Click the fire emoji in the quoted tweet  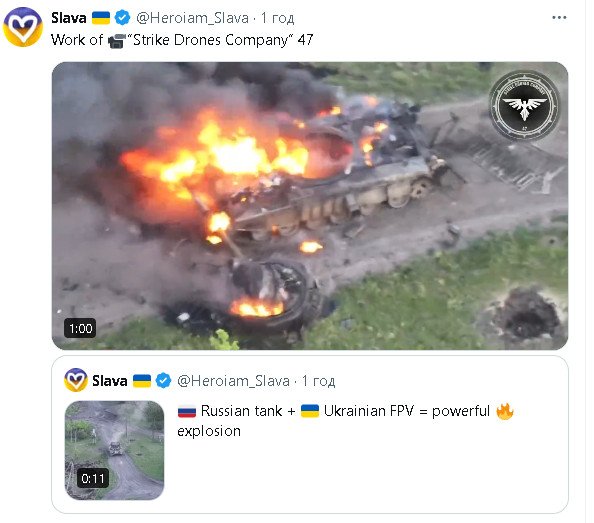(505, 411)
